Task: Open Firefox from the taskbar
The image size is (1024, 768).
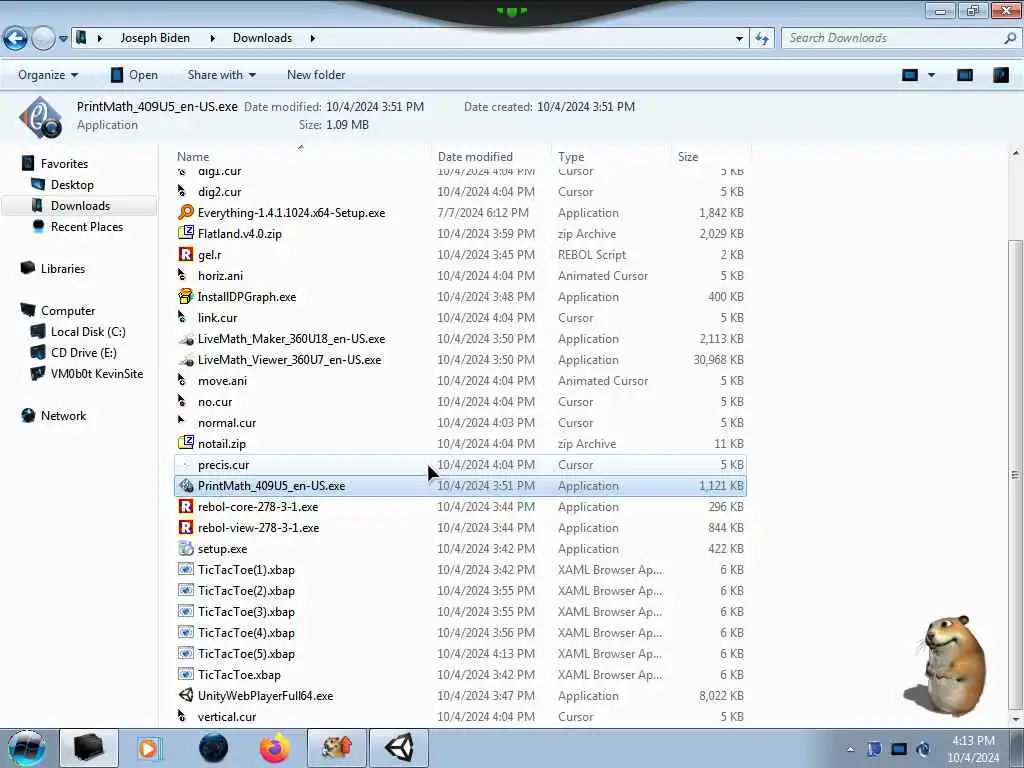Action: click(x=275, y=748)
